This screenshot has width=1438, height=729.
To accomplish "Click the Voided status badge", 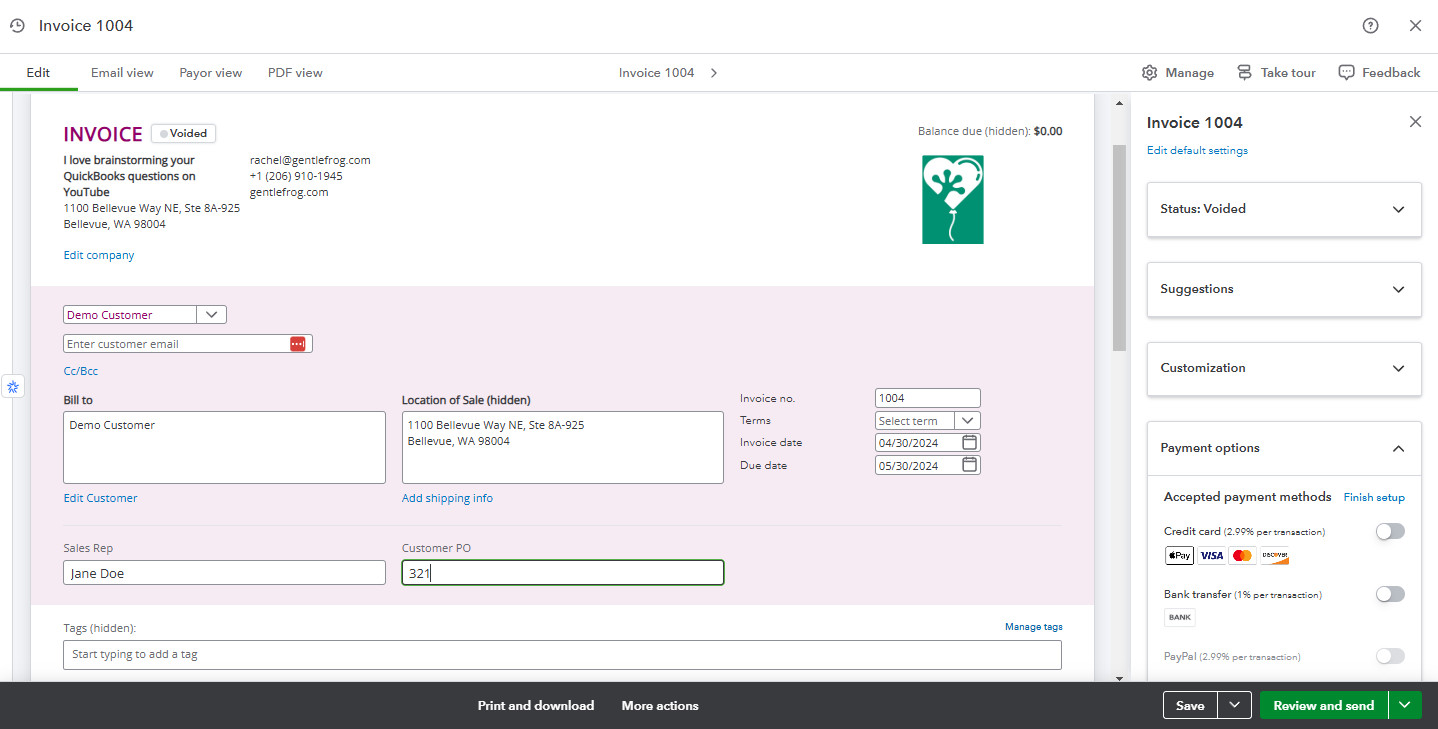I will (x=184, y=133).
